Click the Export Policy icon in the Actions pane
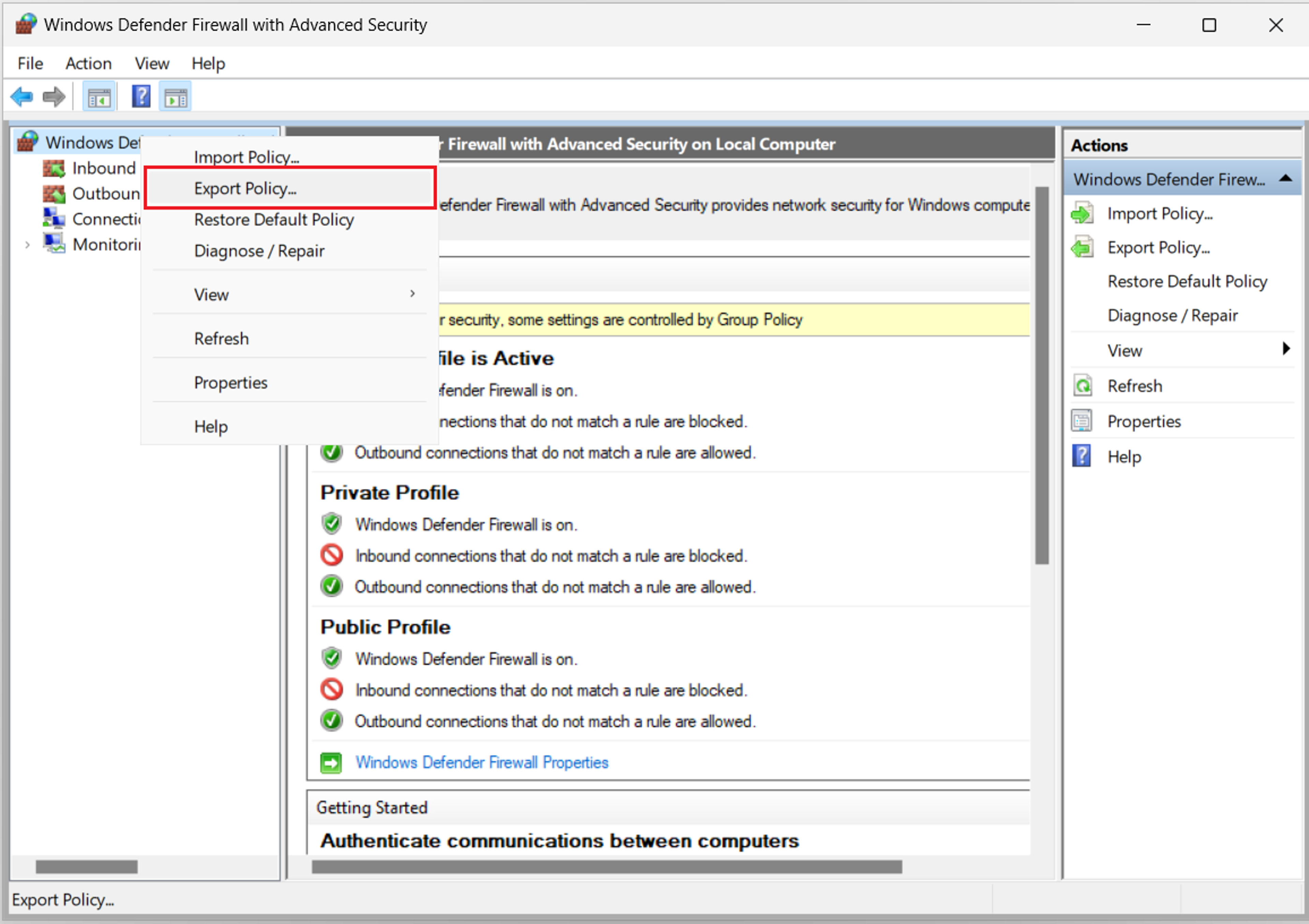 click(1082, 247)
